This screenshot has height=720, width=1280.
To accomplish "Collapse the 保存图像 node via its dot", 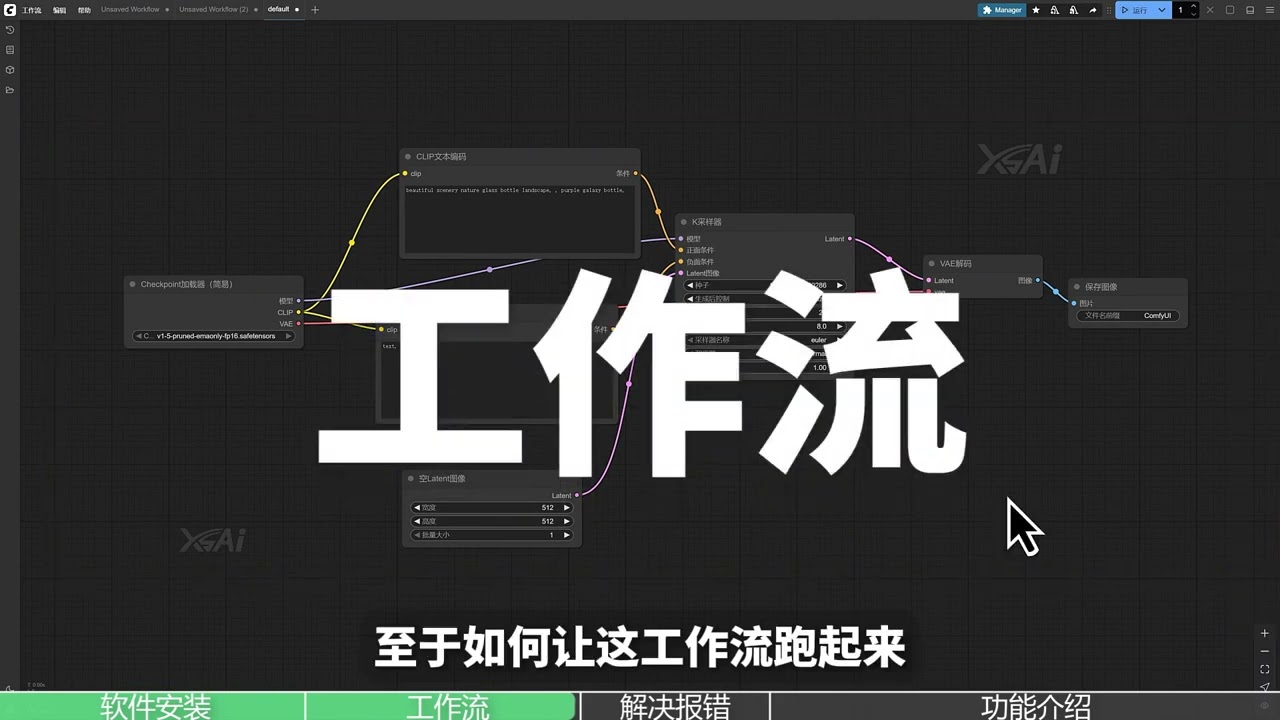I will tap(1077, 287).
